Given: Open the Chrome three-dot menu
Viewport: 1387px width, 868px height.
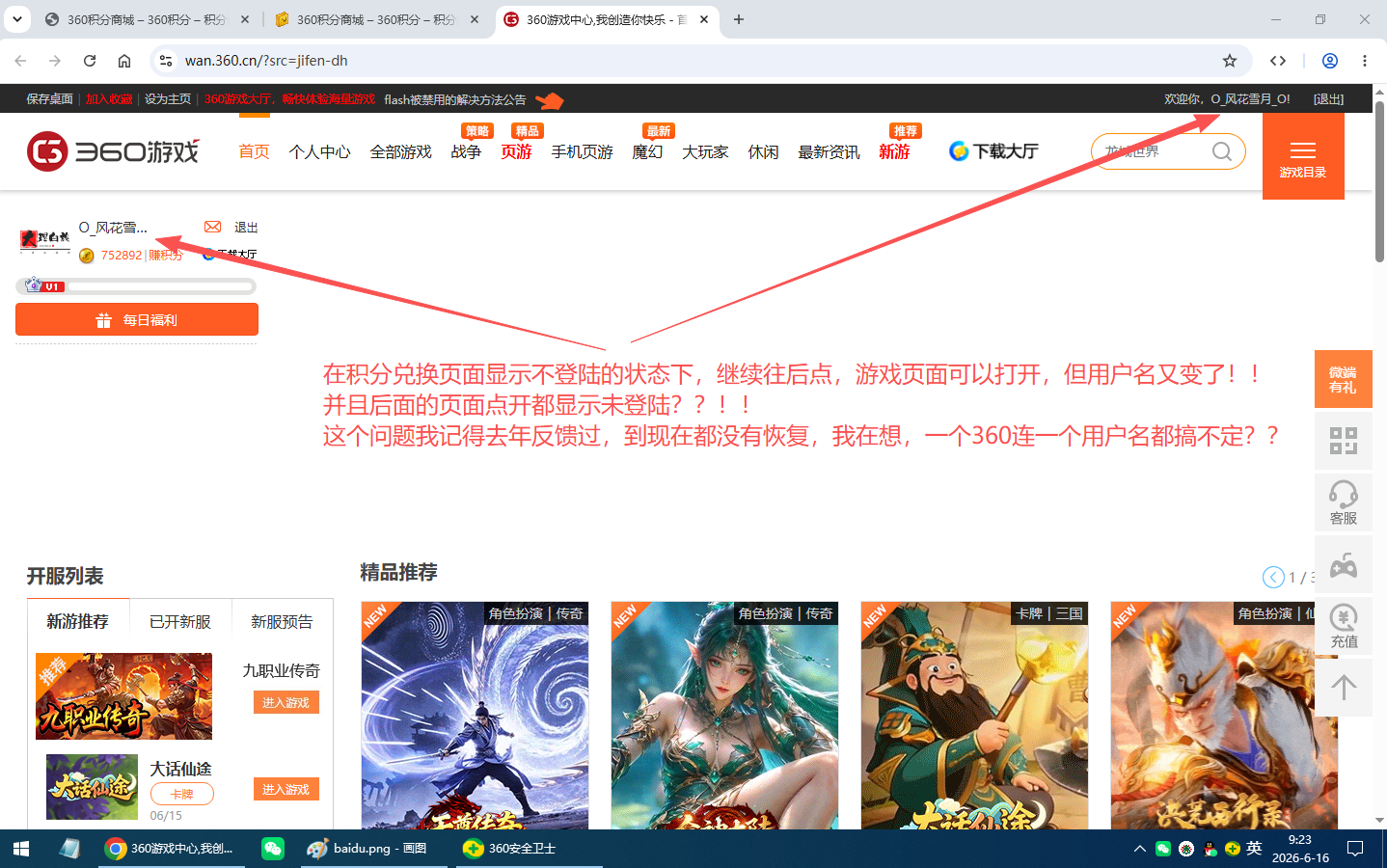Looking at the screenshot, I should [1365, 61].
